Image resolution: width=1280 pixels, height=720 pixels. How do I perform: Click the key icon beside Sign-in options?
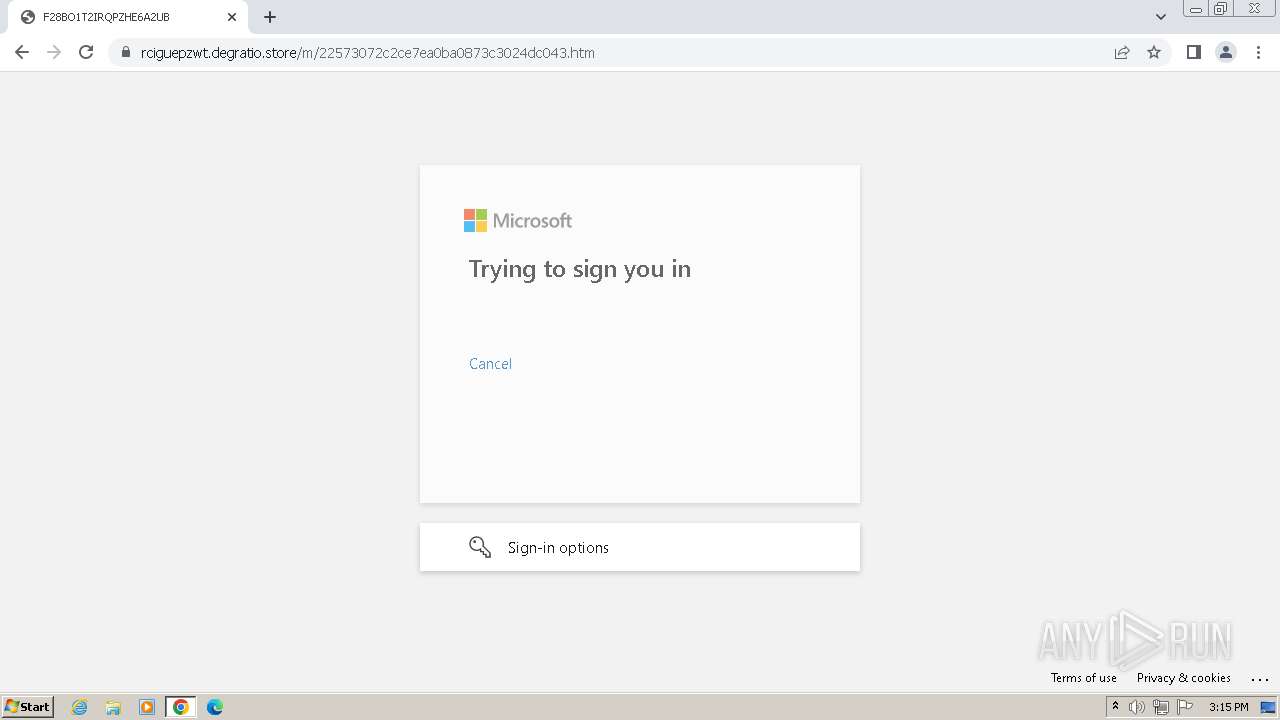point(480,547)
